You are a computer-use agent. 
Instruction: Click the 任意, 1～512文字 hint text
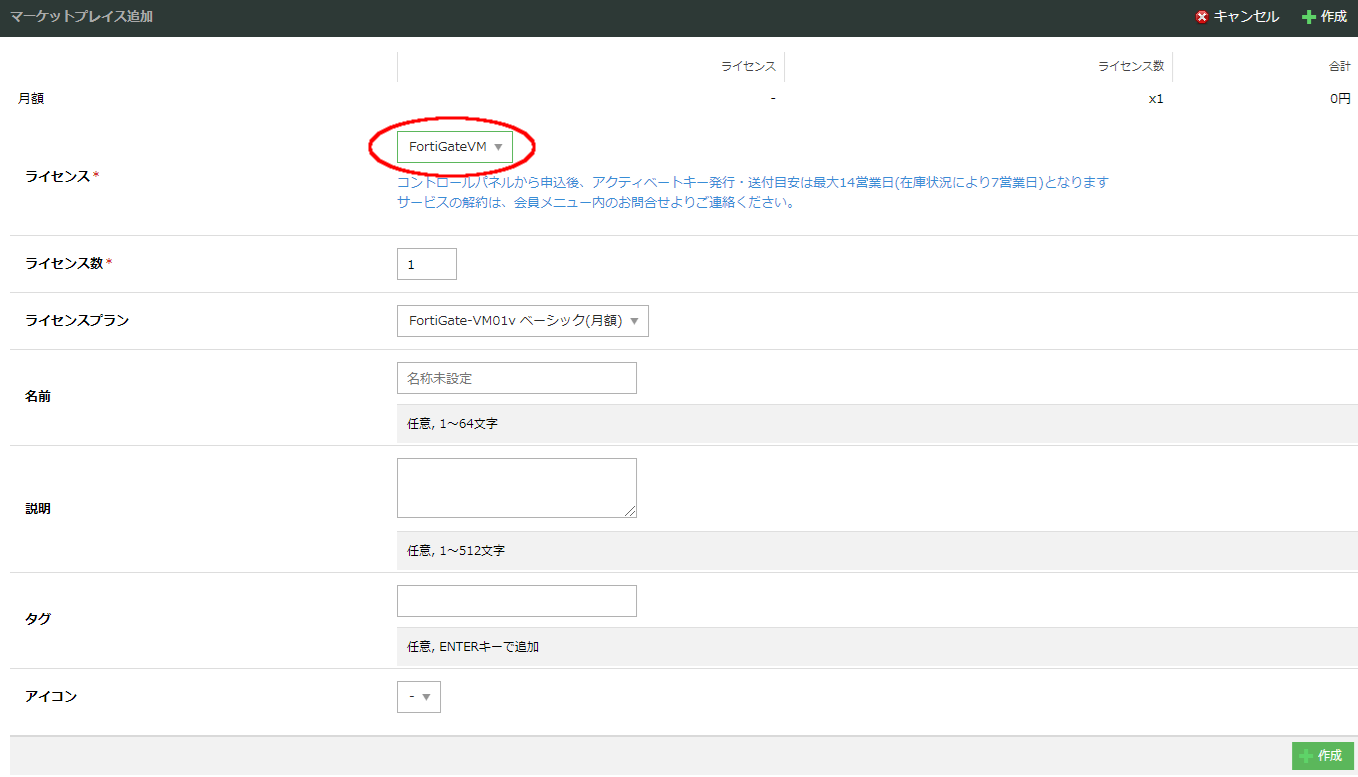point(456,551)
